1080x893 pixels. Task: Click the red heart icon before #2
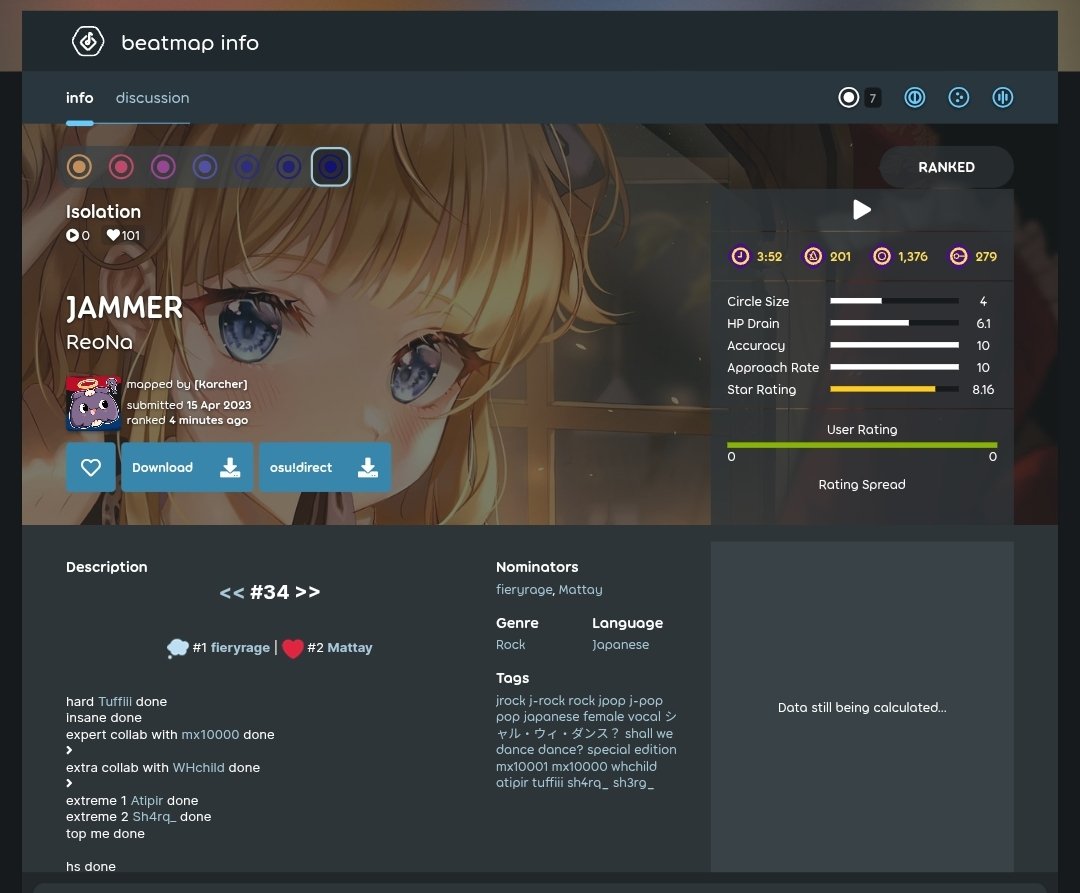[x=293, y=649]
